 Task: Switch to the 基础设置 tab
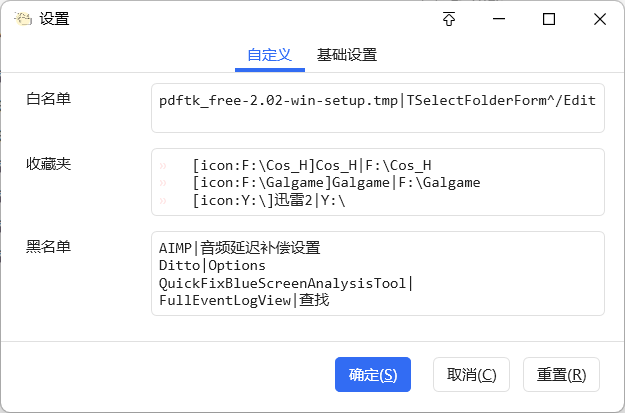(x=347, y=55)
